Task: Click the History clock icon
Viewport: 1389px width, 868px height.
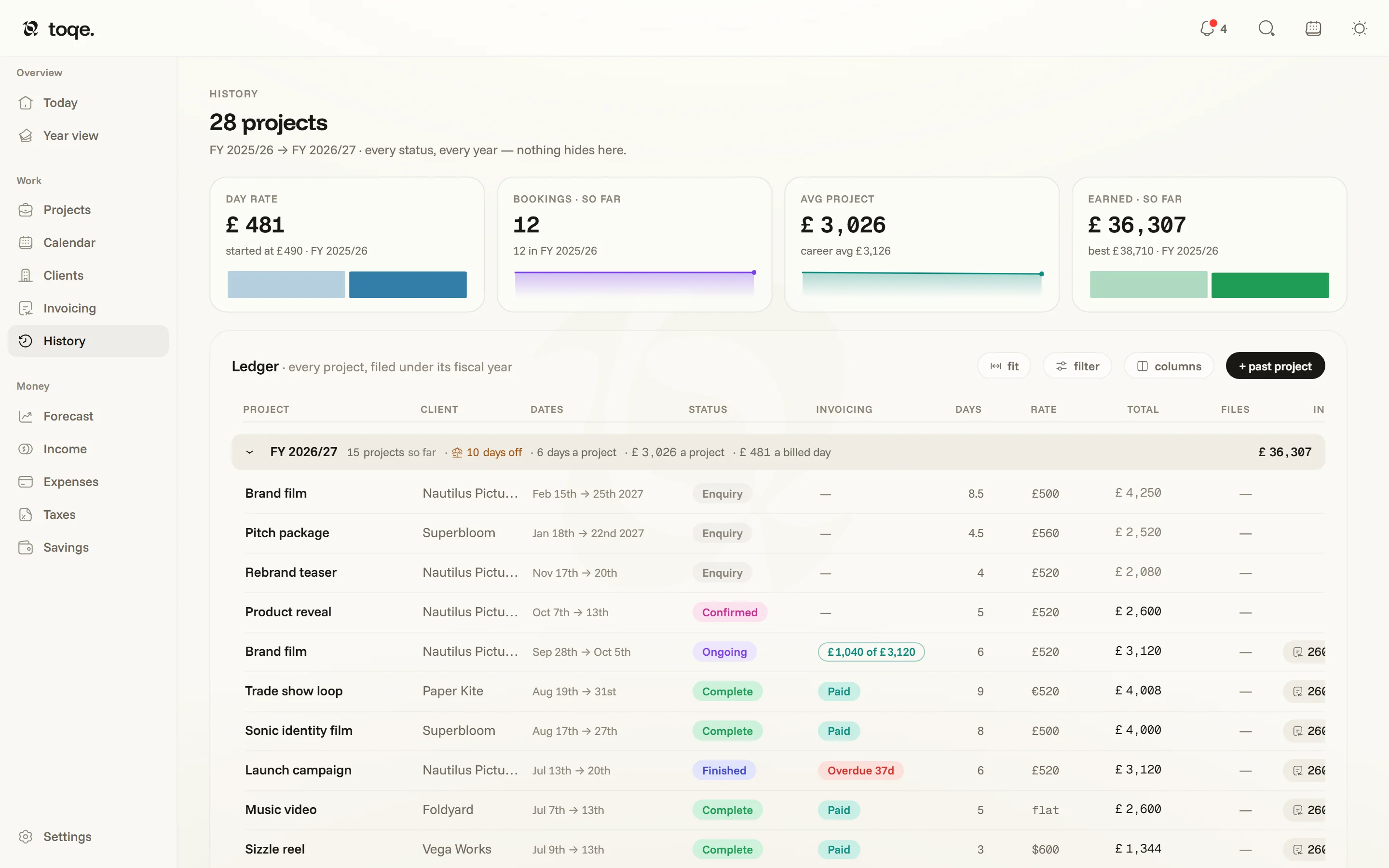Action: [x=26, y=341]
